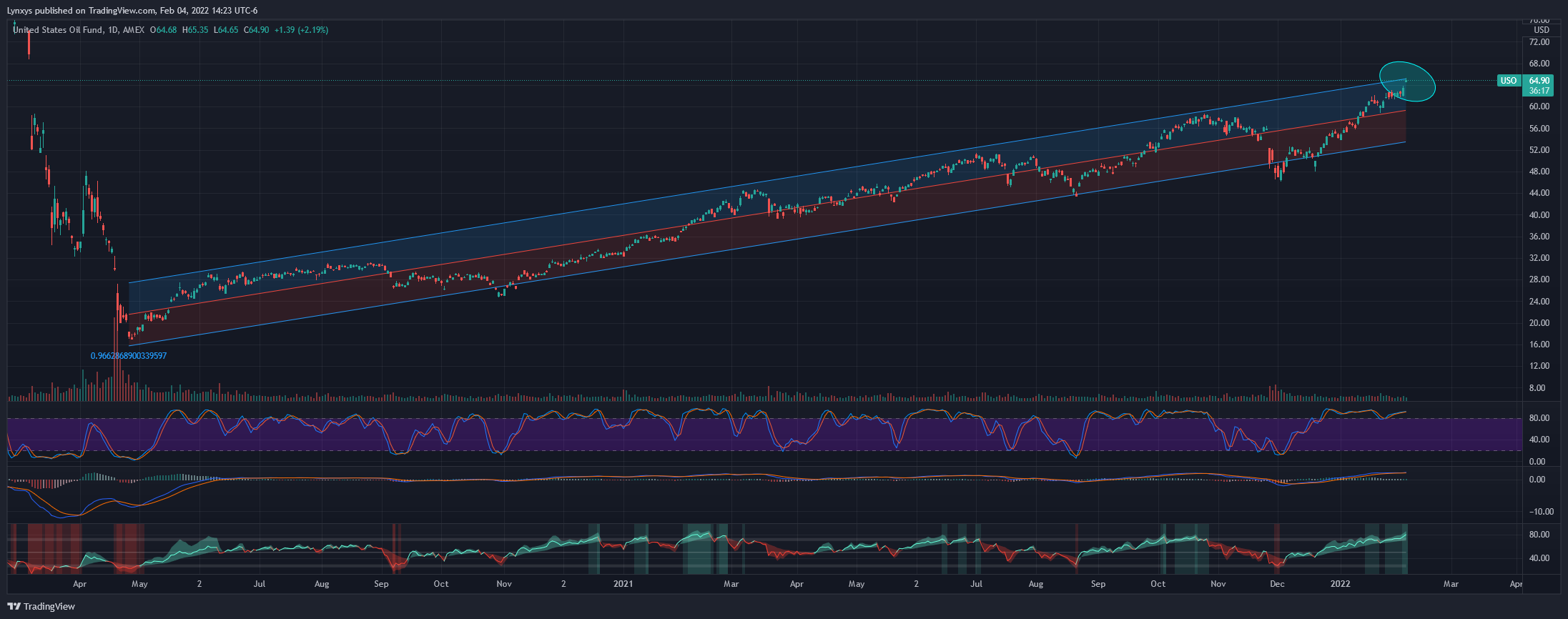Click the 72.00 price axis label
This screenshot has height=619, width=1568.
[x=1539, y=42]
